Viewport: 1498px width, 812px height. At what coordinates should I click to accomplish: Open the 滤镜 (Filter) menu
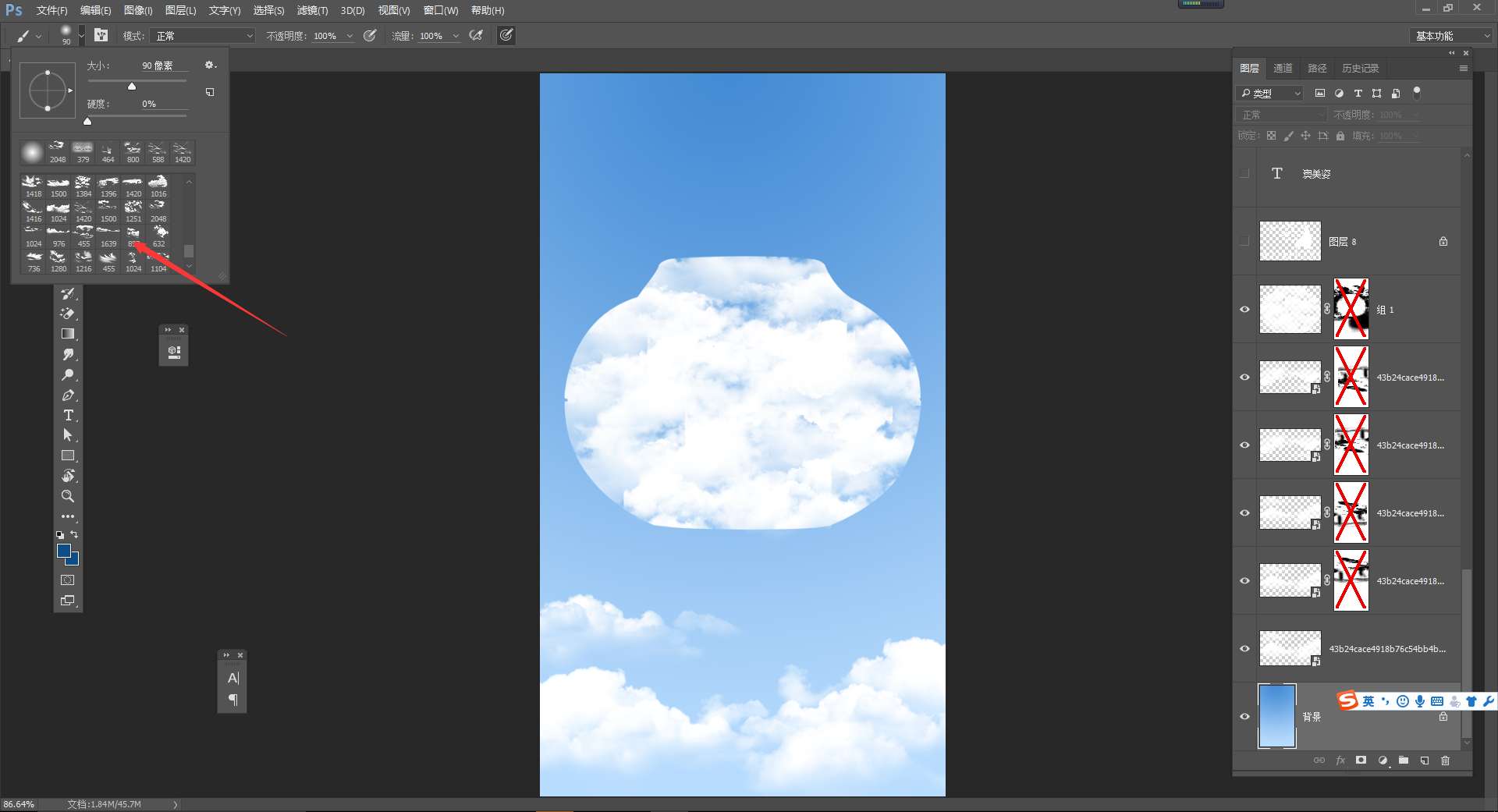(x=312, y=10)
